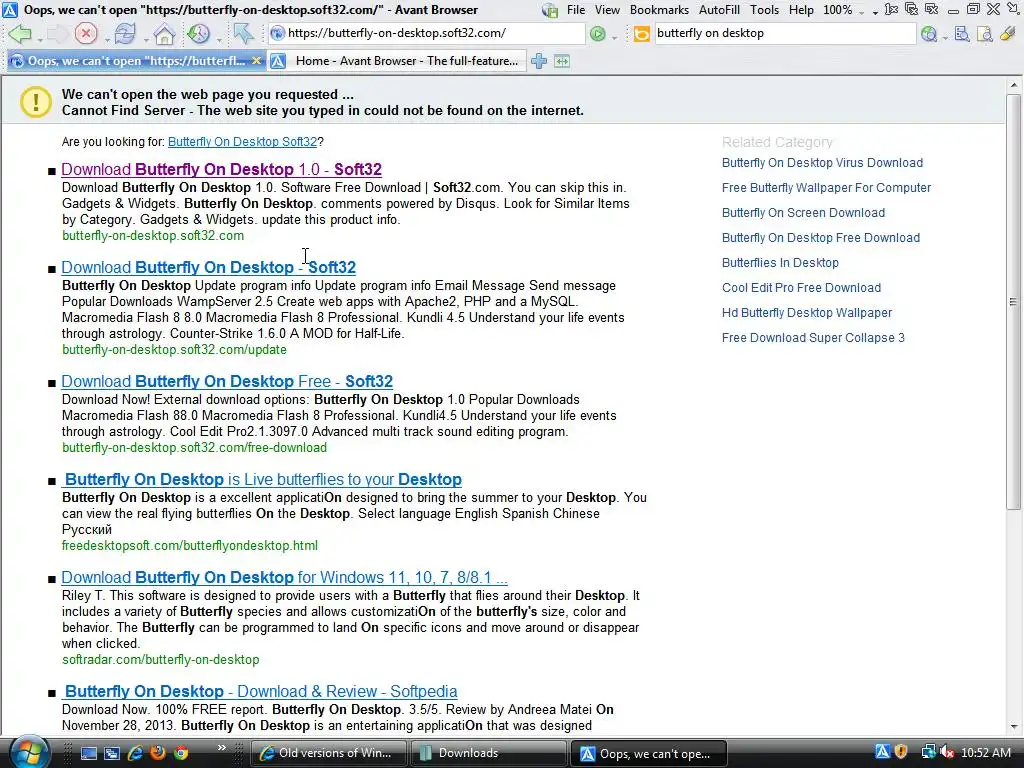This screenshot has height=768, width=1024.
Task: Click the online storage globe icon
Action: [551, 10]
